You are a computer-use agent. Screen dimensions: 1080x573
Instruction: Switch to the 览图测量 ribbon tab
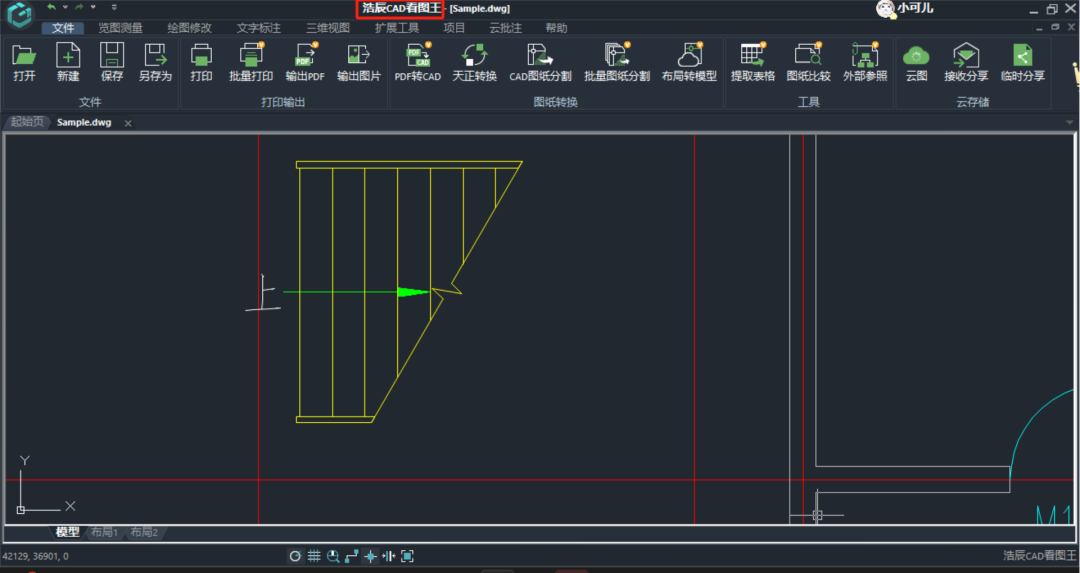120,28
